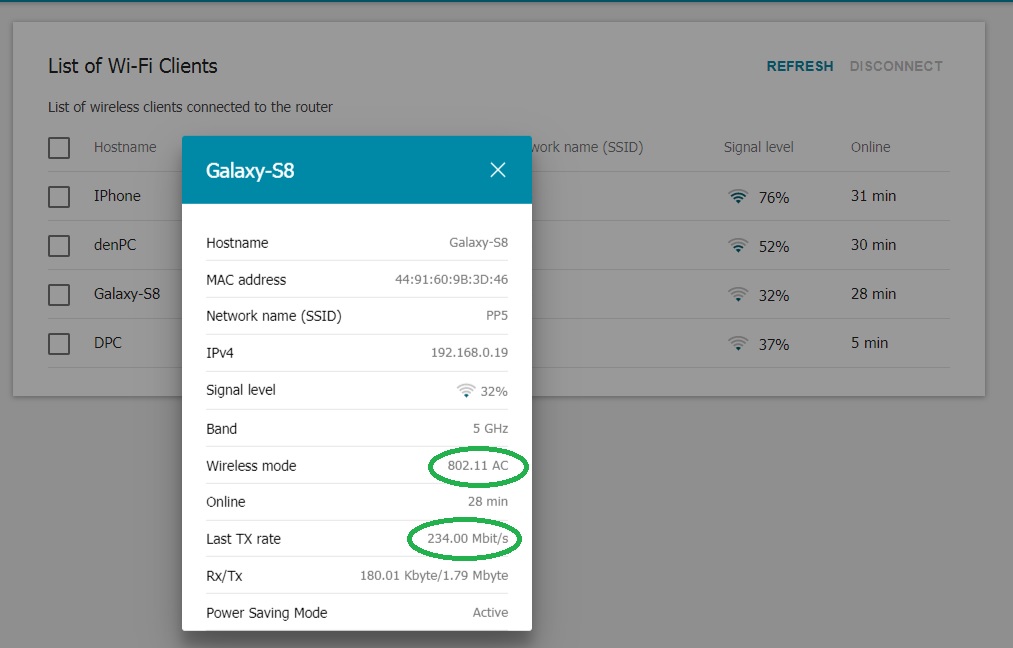Click the signal level icon inside dialog
1013x648 pixels.
(x=466, y=391)
